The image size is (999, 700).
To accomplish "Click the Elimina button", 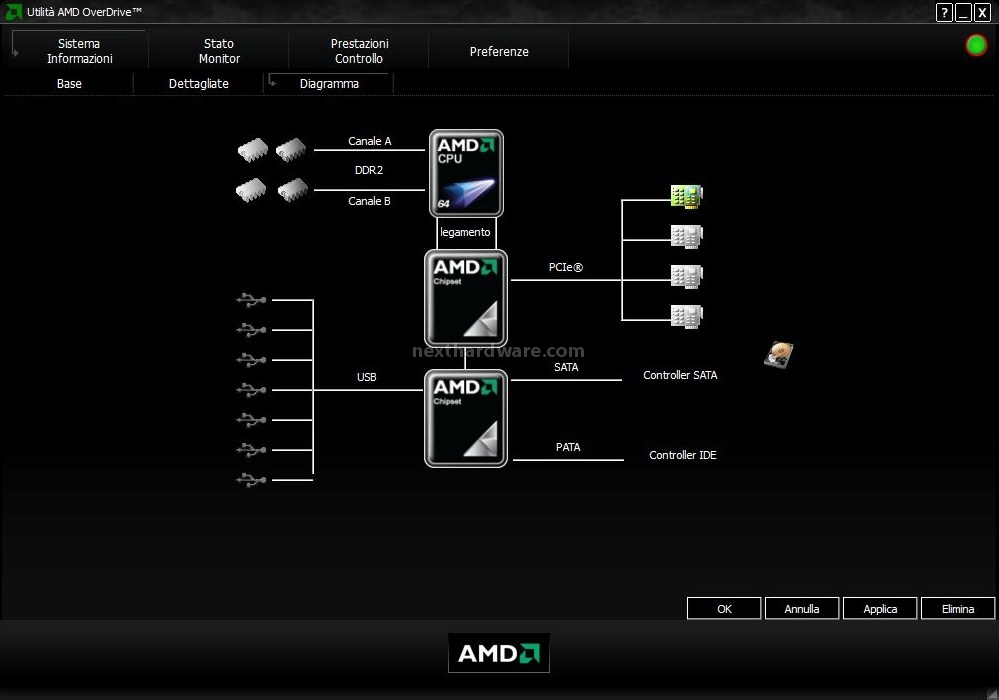I will 958,608.
